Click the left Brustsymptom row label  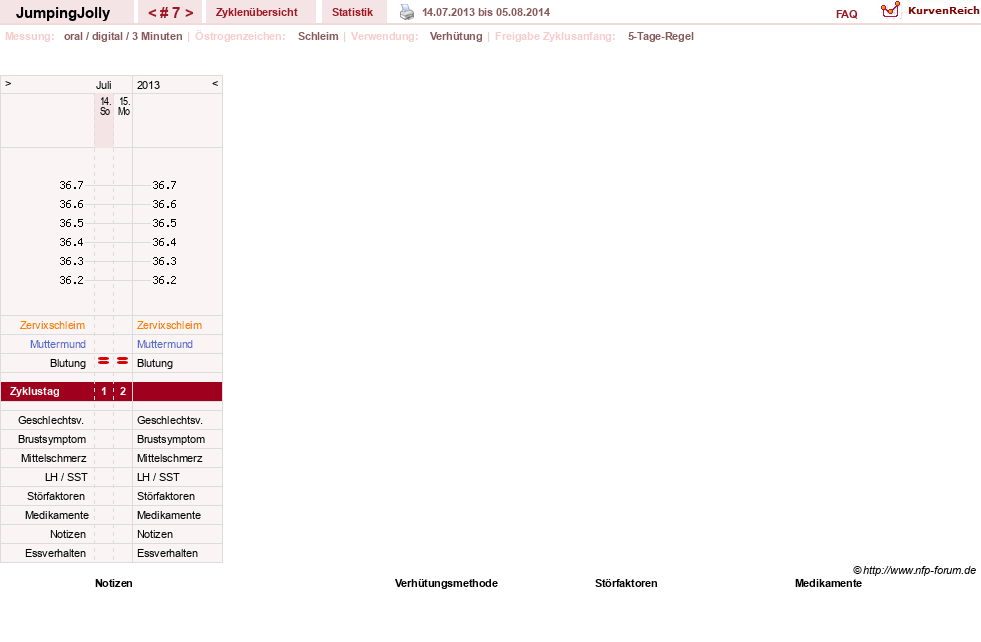52,439
